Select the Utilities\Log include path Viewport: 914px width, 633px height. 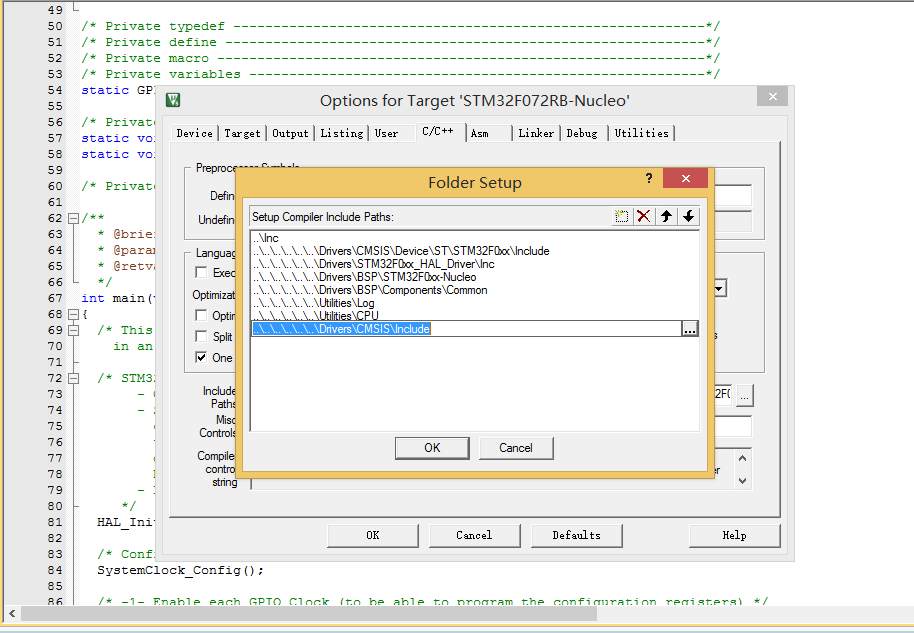tap(314, 303)
